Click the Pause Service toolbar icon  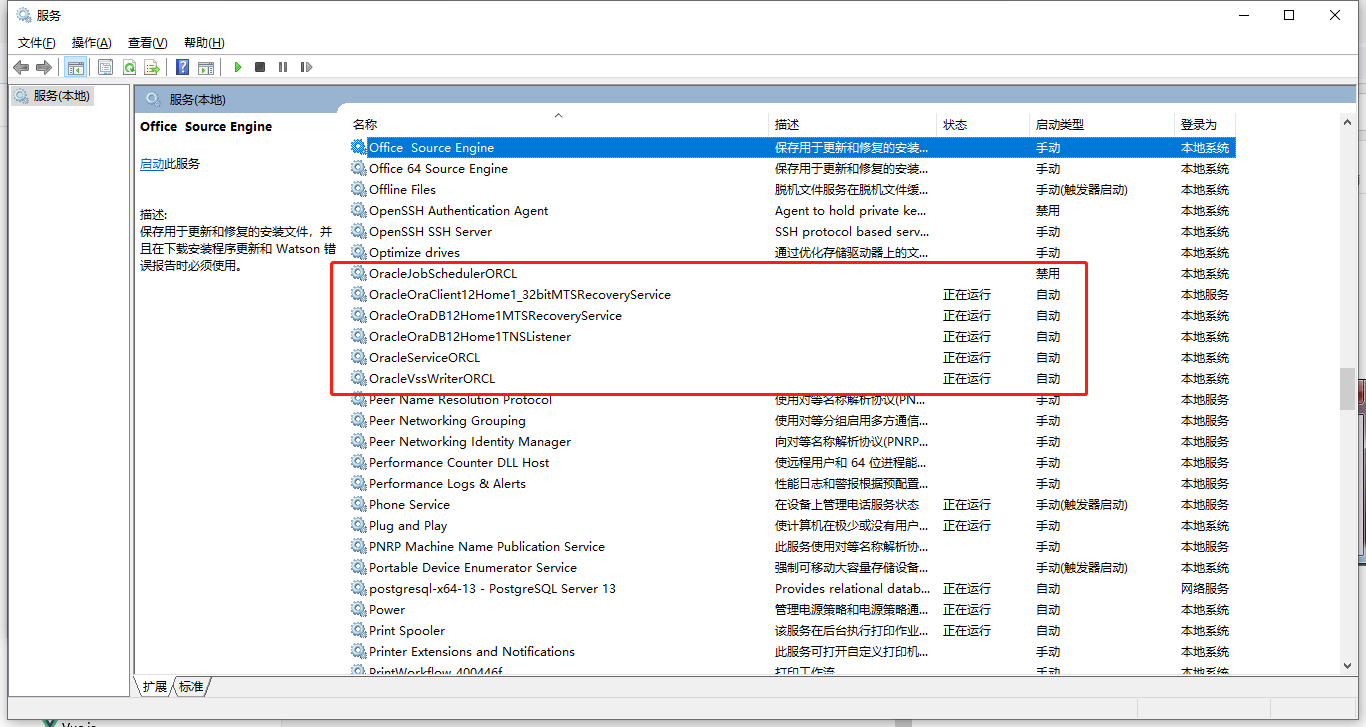pyautogui.click(x=283, y=67)
